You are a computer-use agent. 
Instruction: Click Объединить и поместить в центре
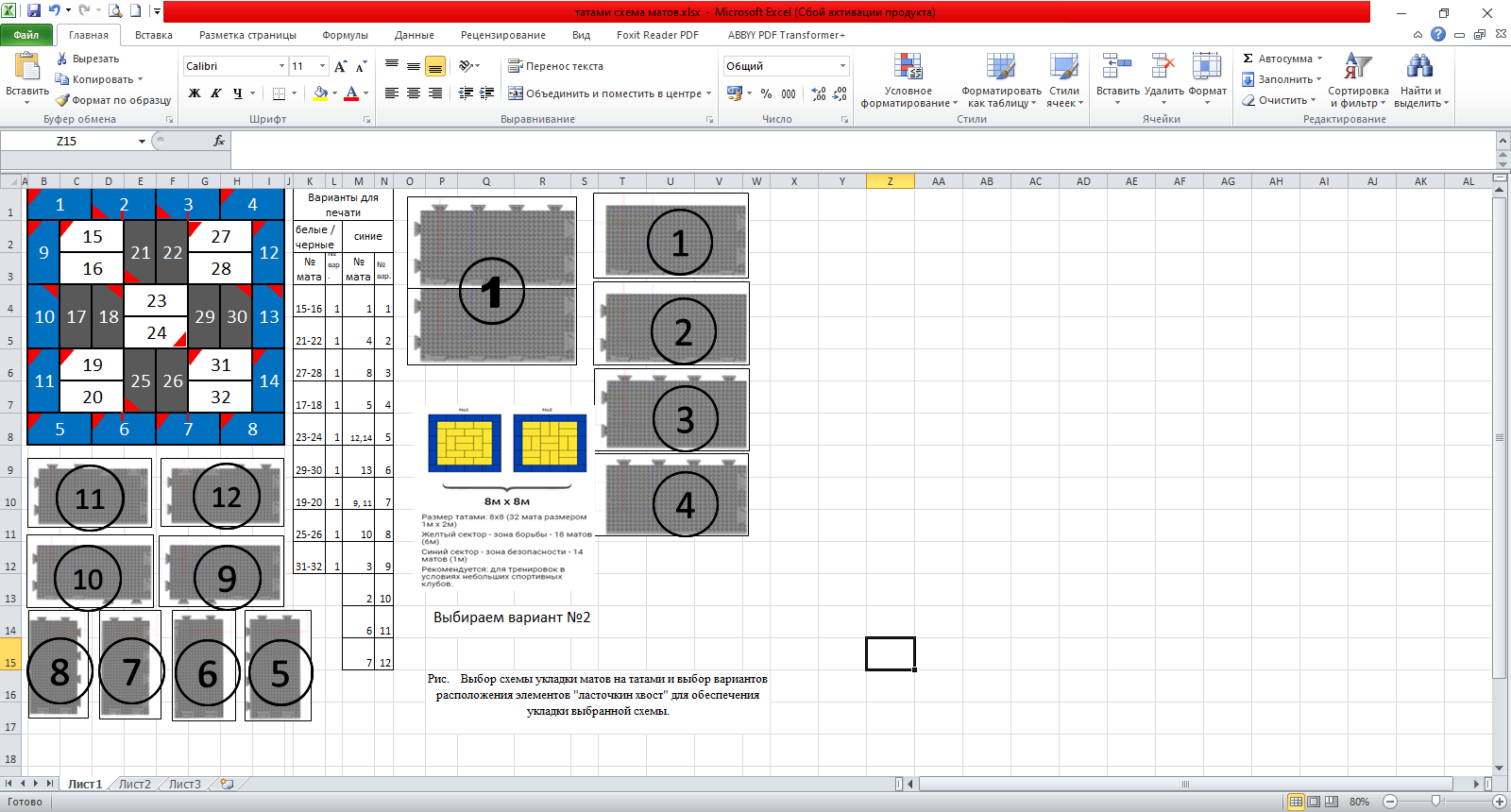(x=609, y=93)
